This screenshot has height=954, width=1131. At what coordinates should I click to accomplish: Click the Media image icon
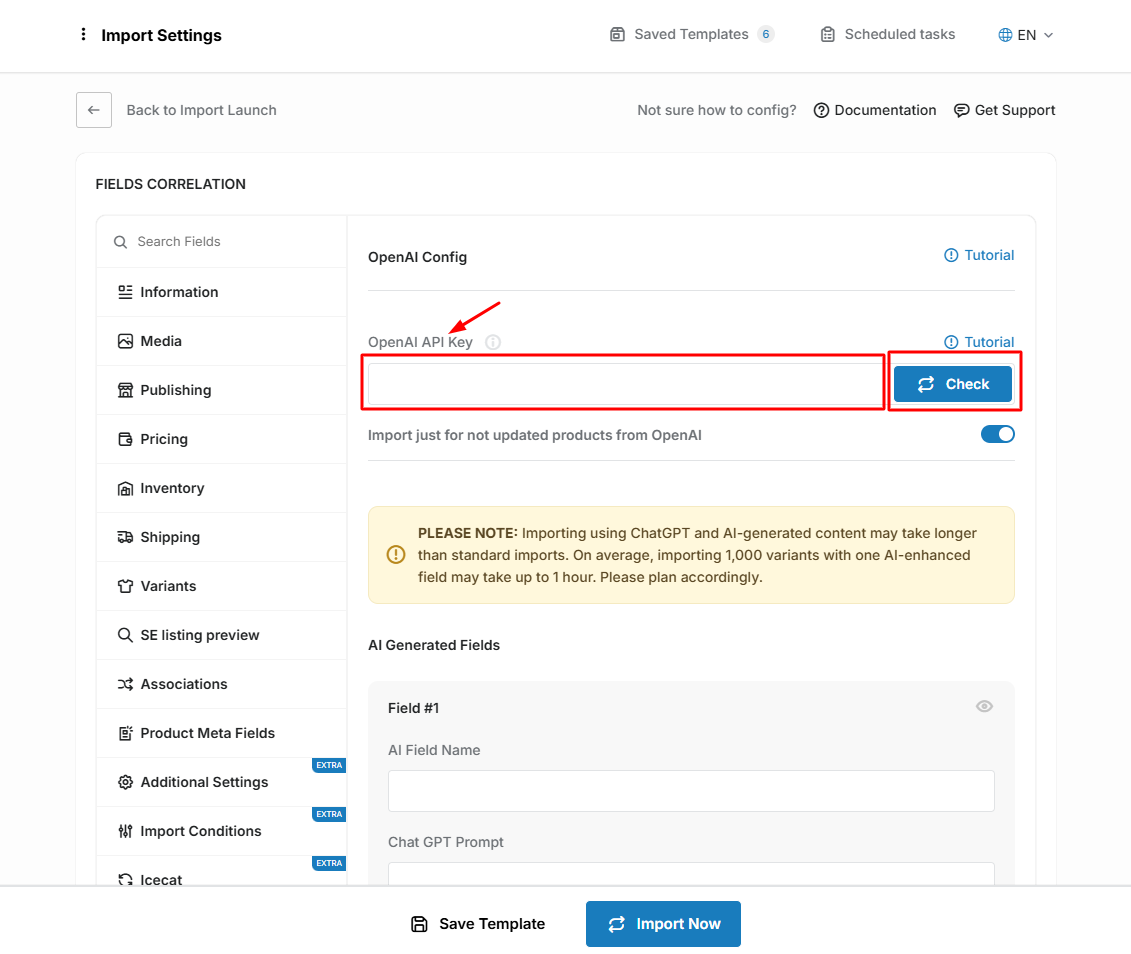[126, 341]
